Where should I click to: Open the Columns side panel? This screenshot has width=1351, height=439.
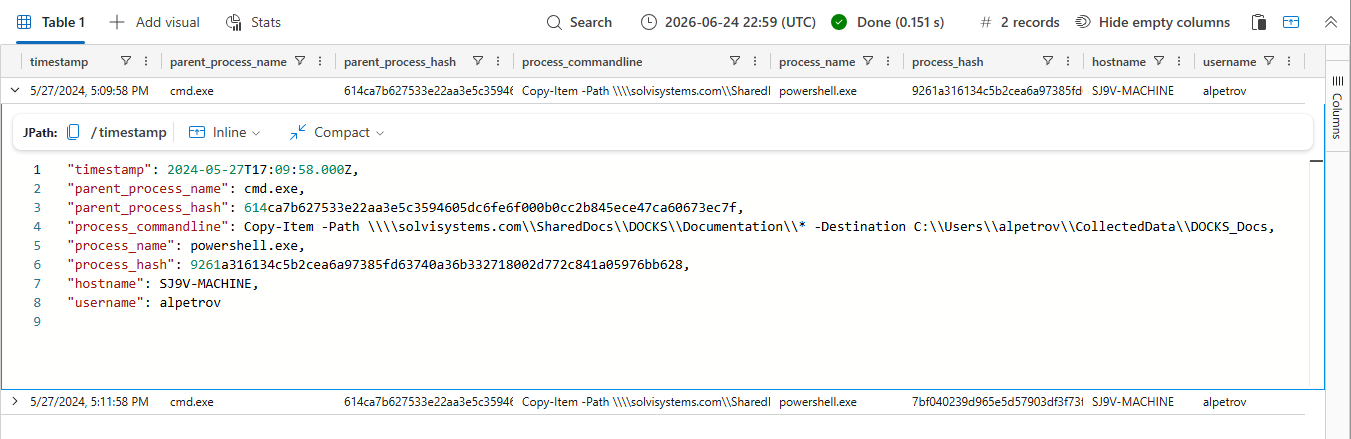[1337, 108]
